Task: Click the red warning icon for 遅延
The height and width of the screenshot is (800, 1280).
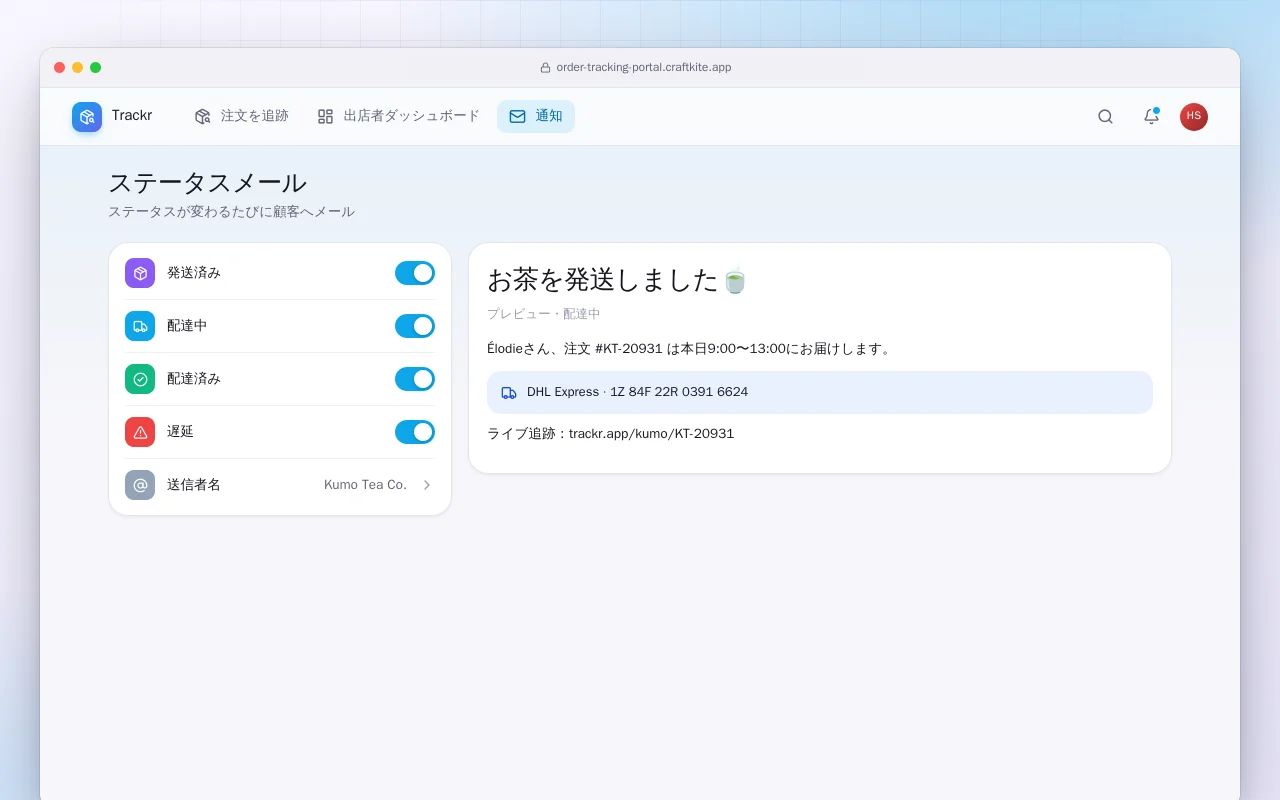Action: [x=140, y=432]
